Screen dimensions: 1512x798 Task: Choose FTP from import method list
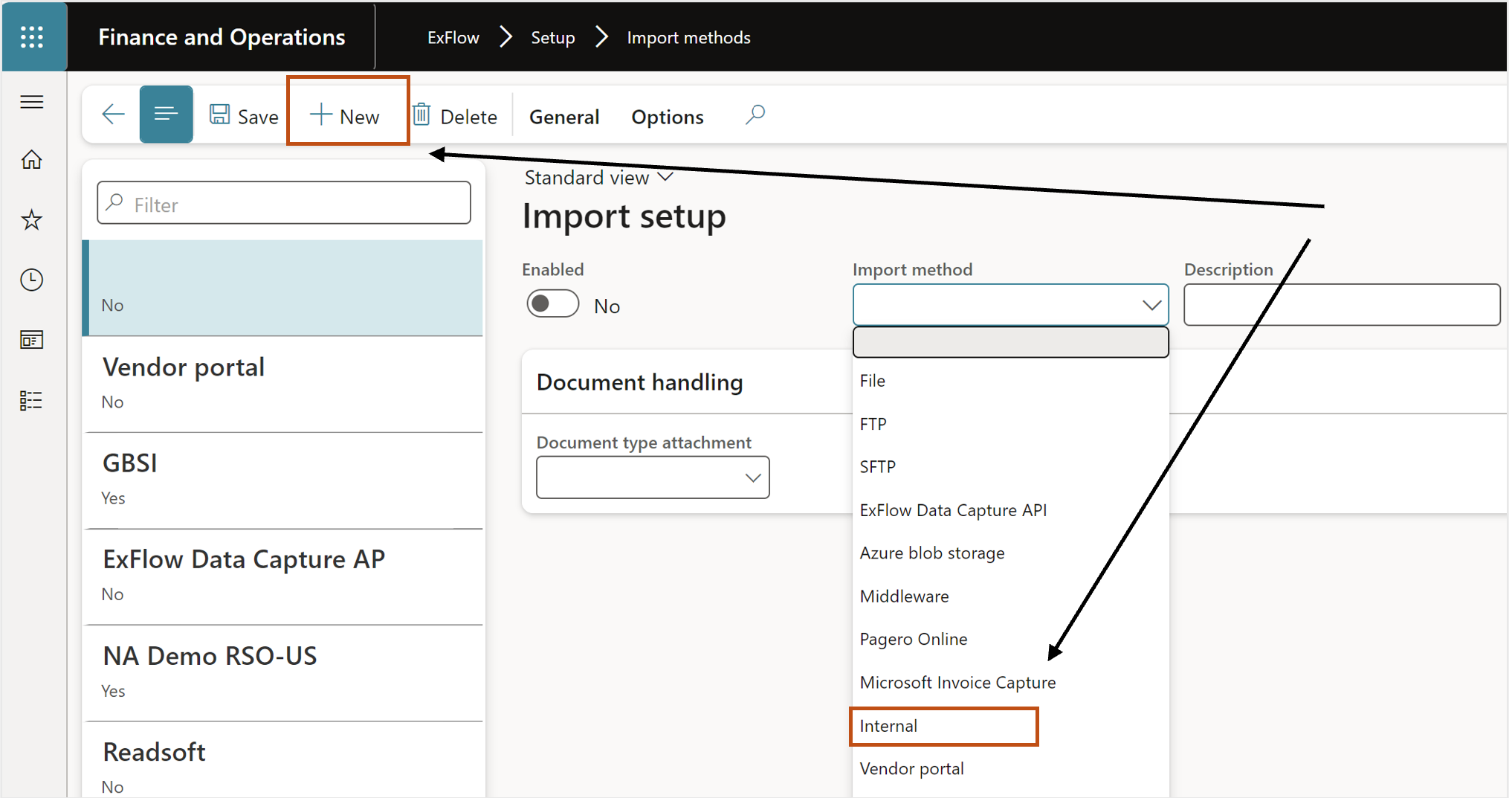pos(1010,424)
